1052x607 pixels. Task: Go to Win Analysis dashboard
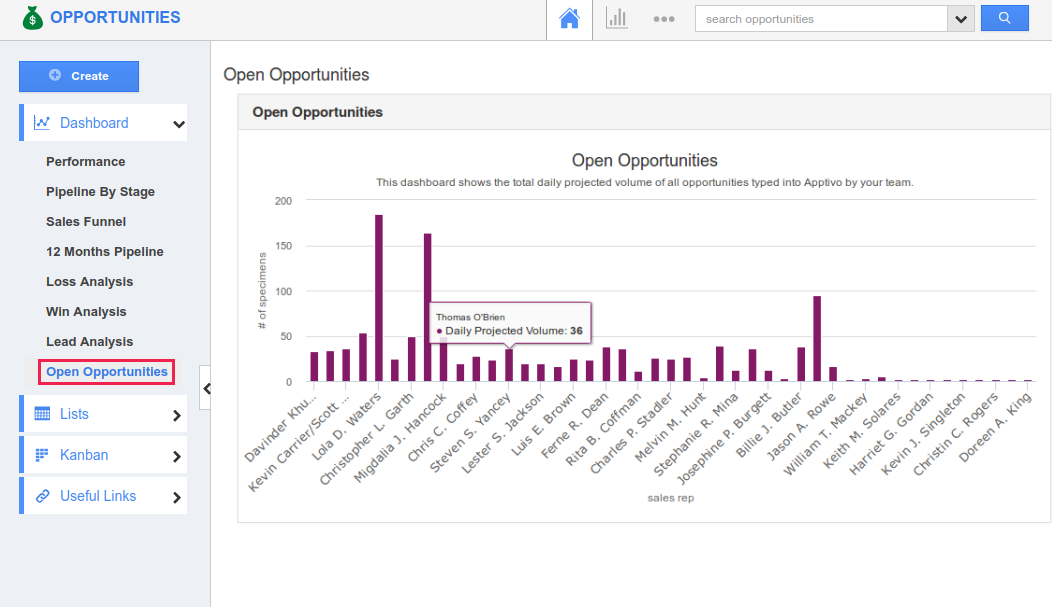click(x=86, y=312)
